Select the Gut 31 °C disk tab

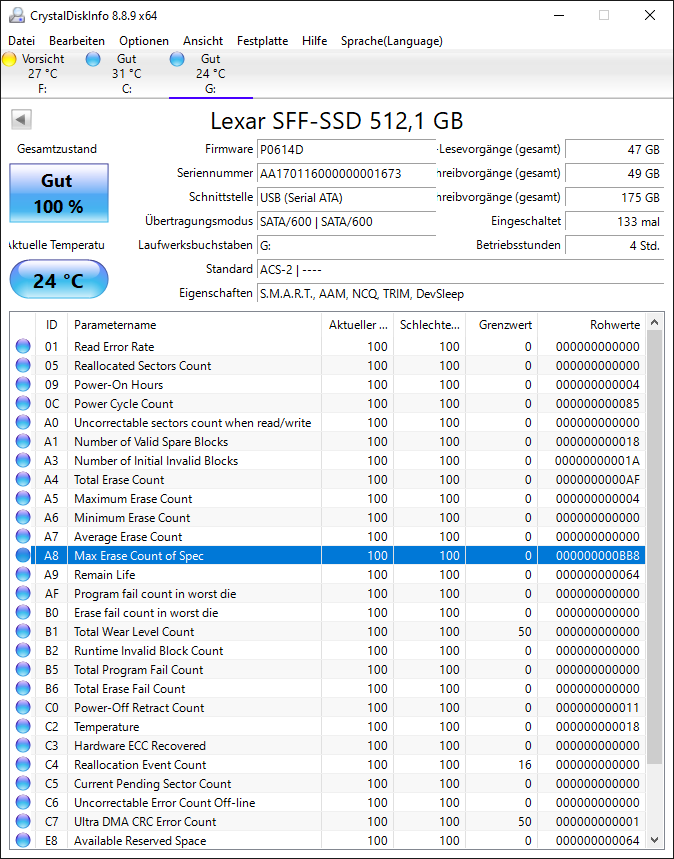pos(127,73)
